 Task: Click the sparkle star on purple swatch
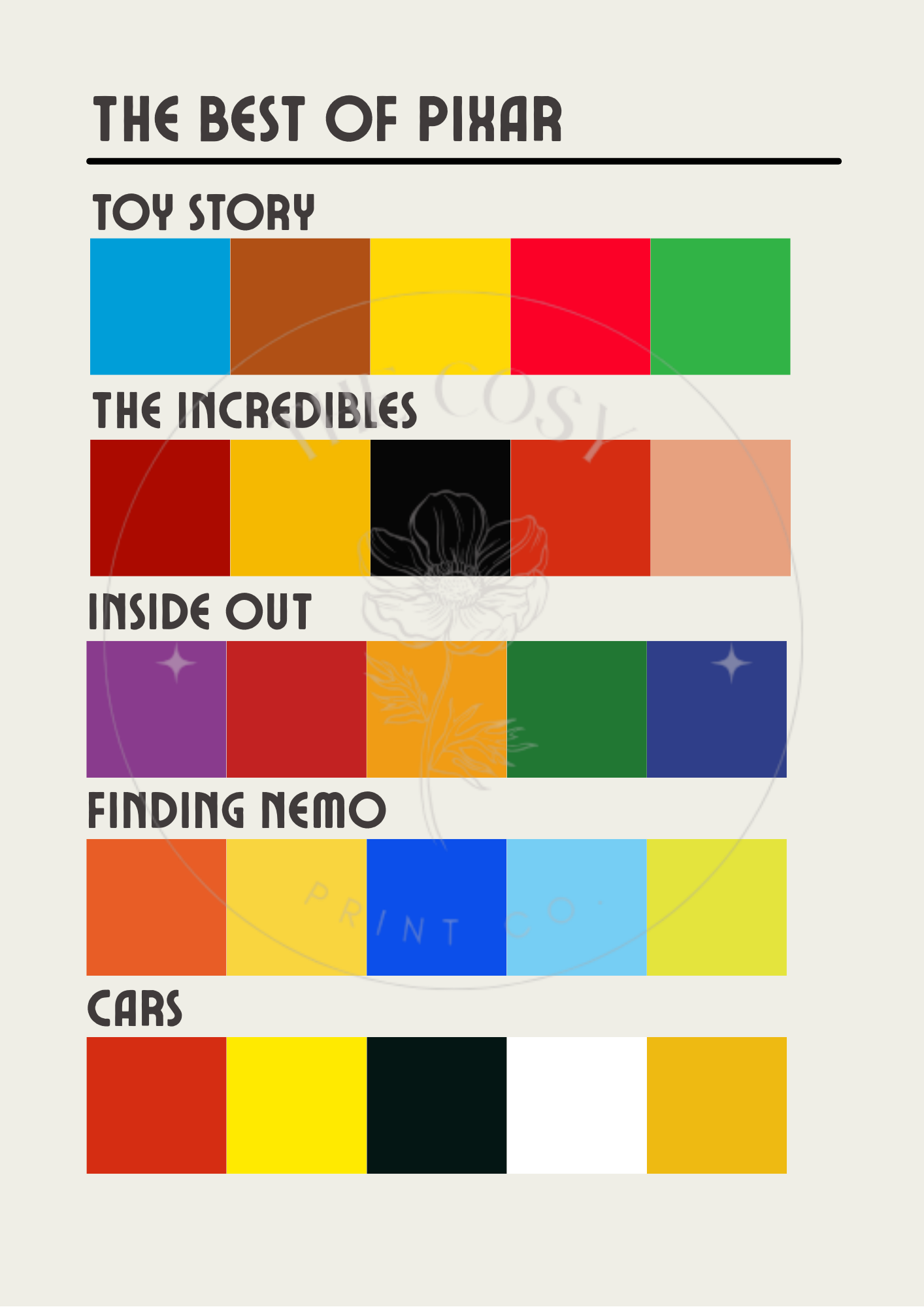click(x=176, y=663)
